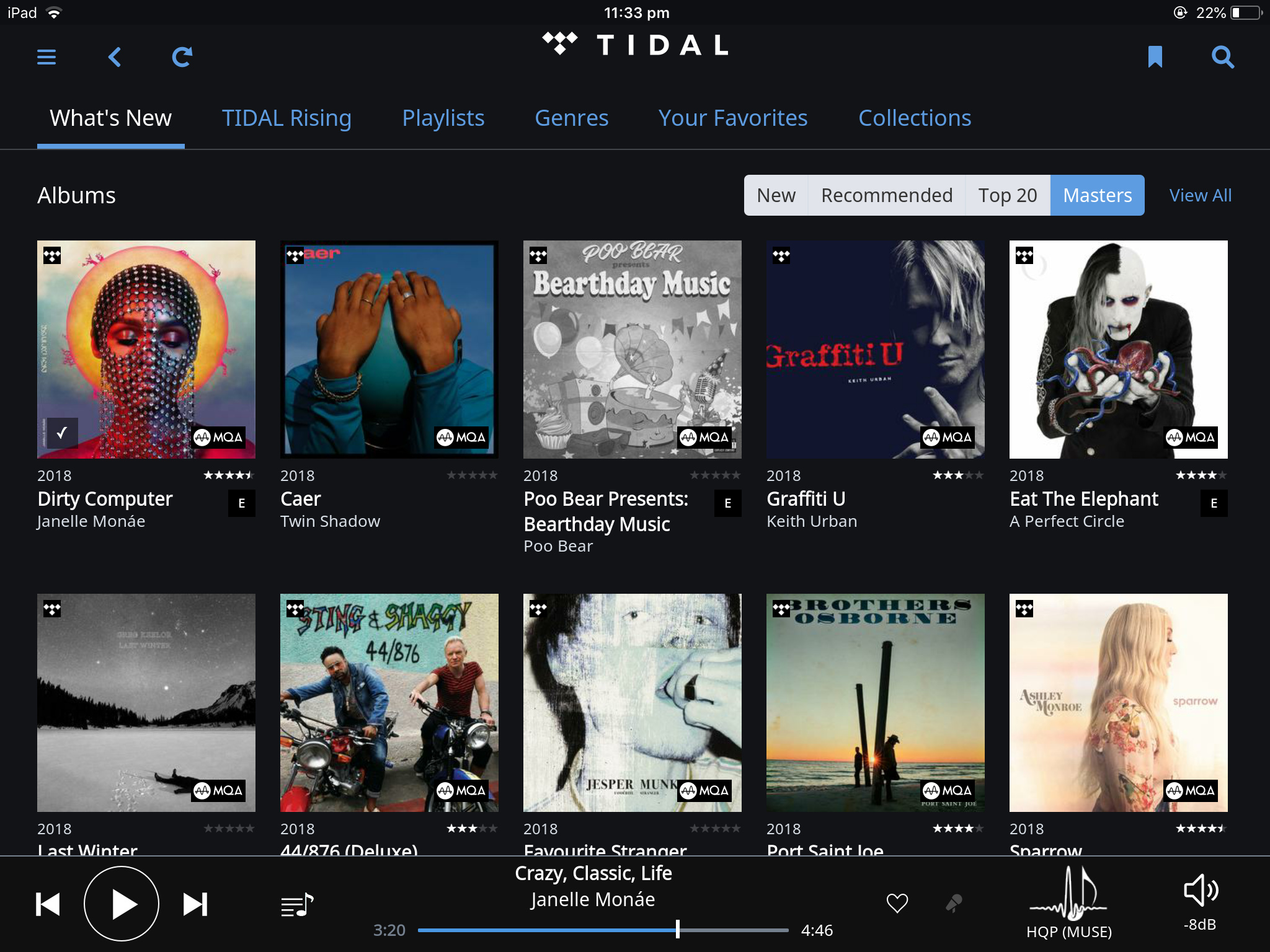This screenshot has width=1270, height=952.
Task: Open the Collections tab
Action: pyautogui.click(x=915, y=118)
